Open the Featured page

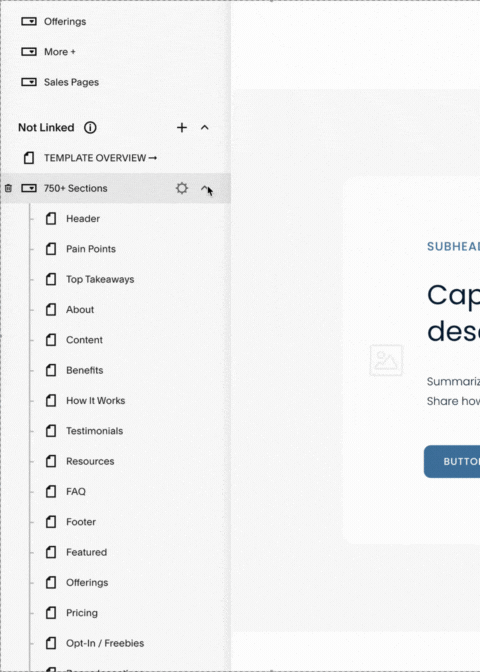pos(86,552)
